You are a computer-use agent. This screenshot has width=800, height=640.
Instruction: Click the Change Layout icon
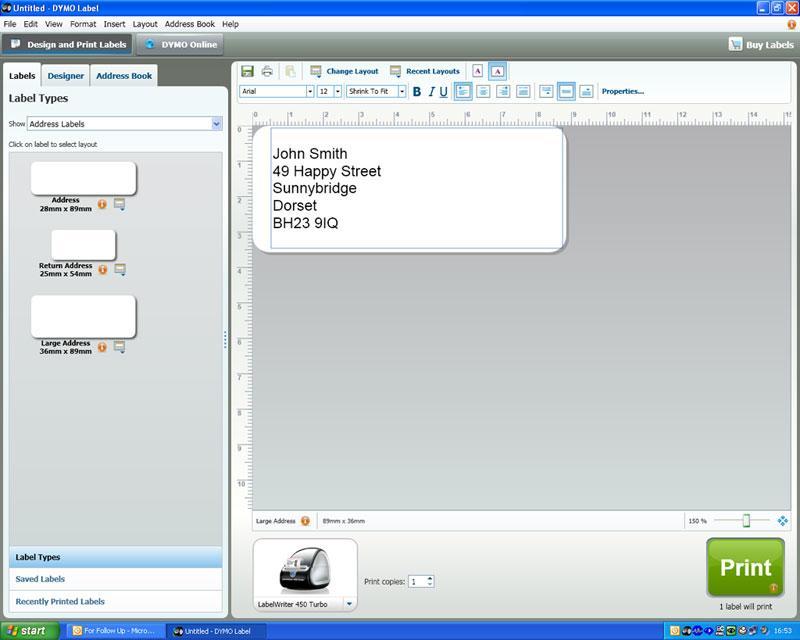click(316, 71)
